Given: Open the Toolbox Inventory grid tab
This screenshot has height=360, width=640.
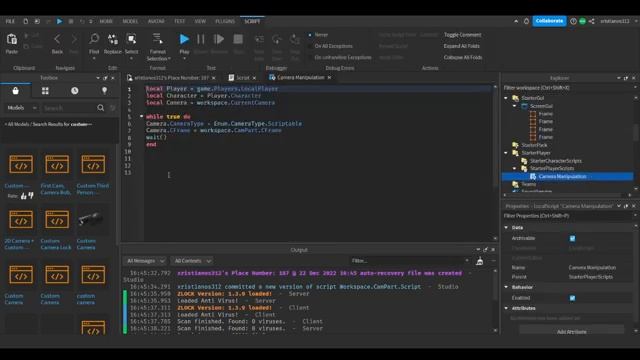Looking at the screenshot, I should click(x=45, y=91).
